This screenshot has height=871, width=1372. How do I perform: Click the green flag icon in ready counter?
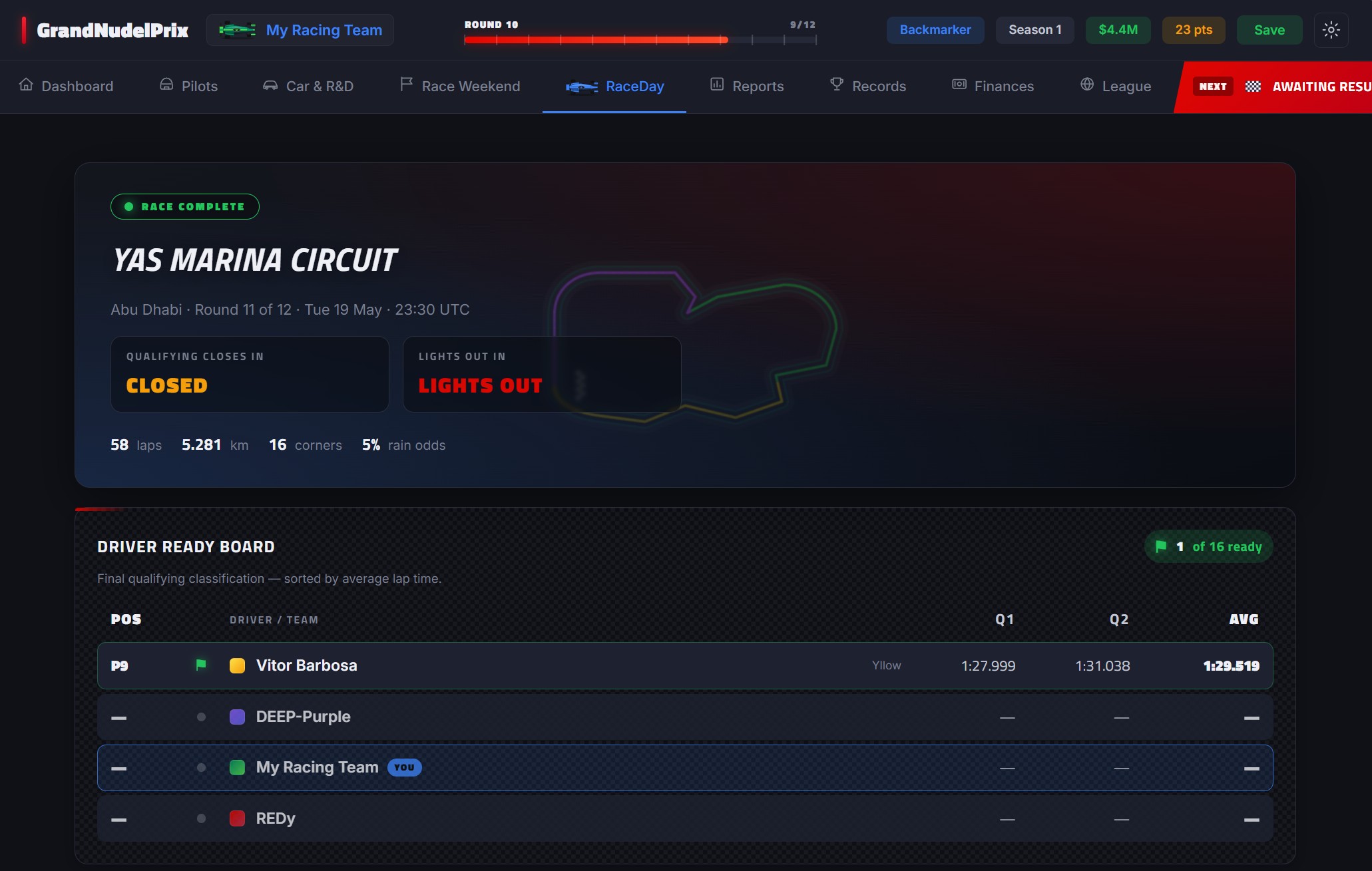click(1161, 546)
